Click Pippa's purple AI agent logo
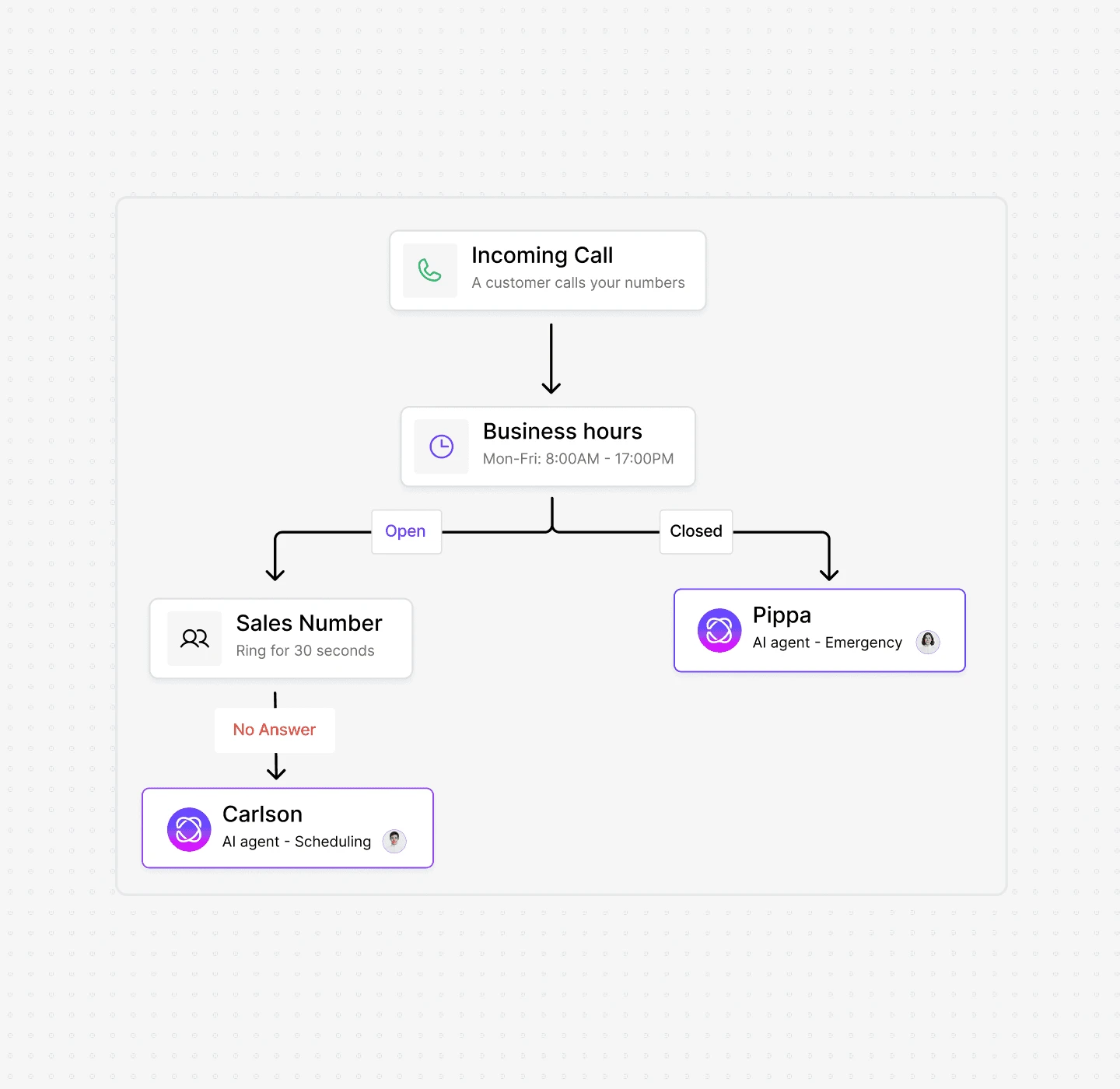Image resolution: width=1120 pixels, height=1089 pixels. (x=719, y=630)
